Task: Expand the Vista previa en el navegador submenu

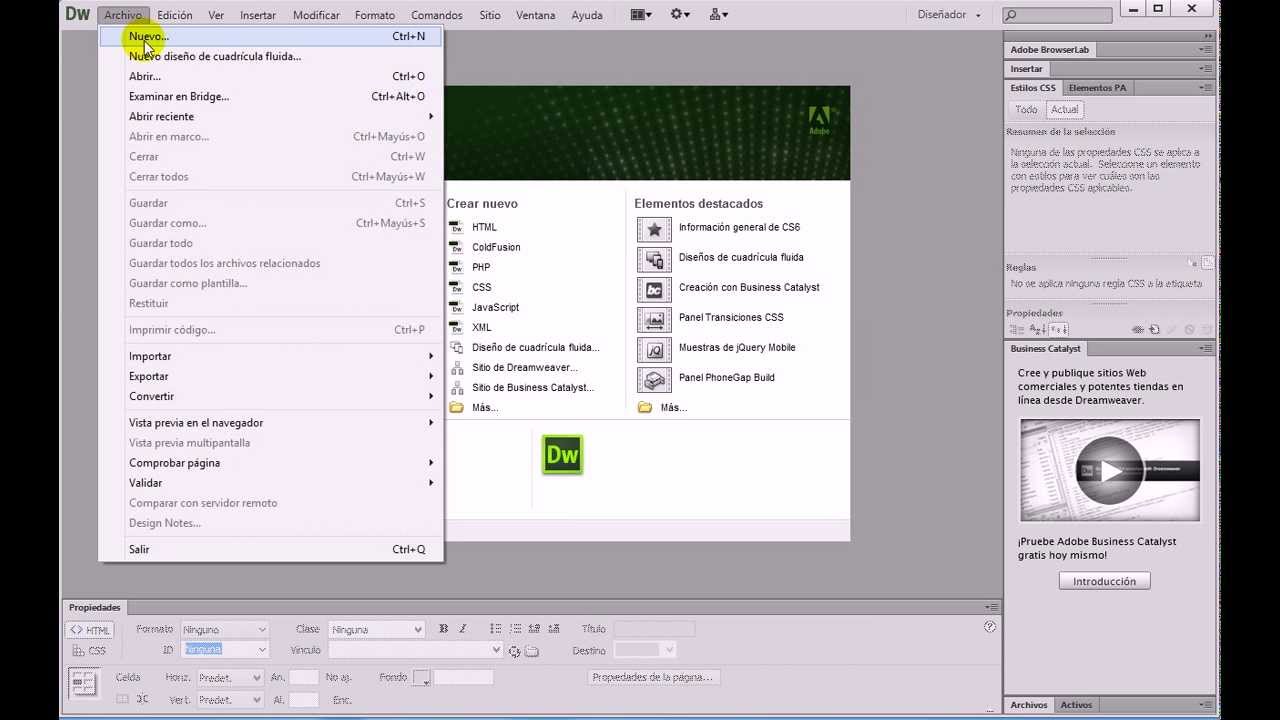Action: (x=270, y=422)
